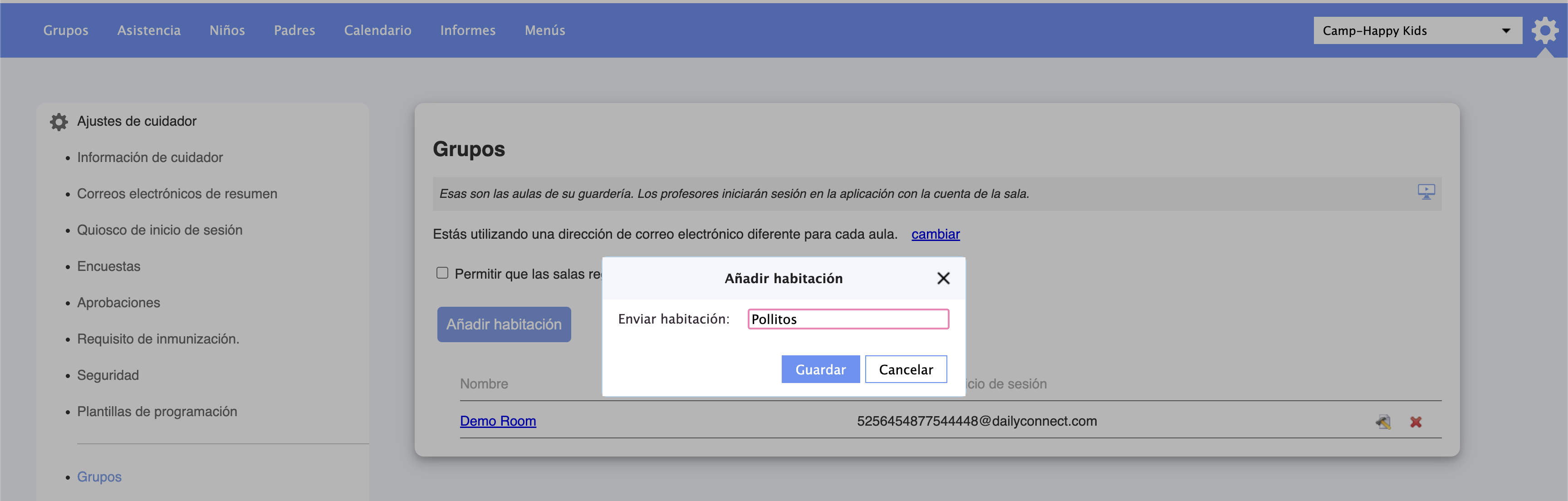Click the Enviar habitación text field
1568x501 pixels.
click(x=848, y=319)
